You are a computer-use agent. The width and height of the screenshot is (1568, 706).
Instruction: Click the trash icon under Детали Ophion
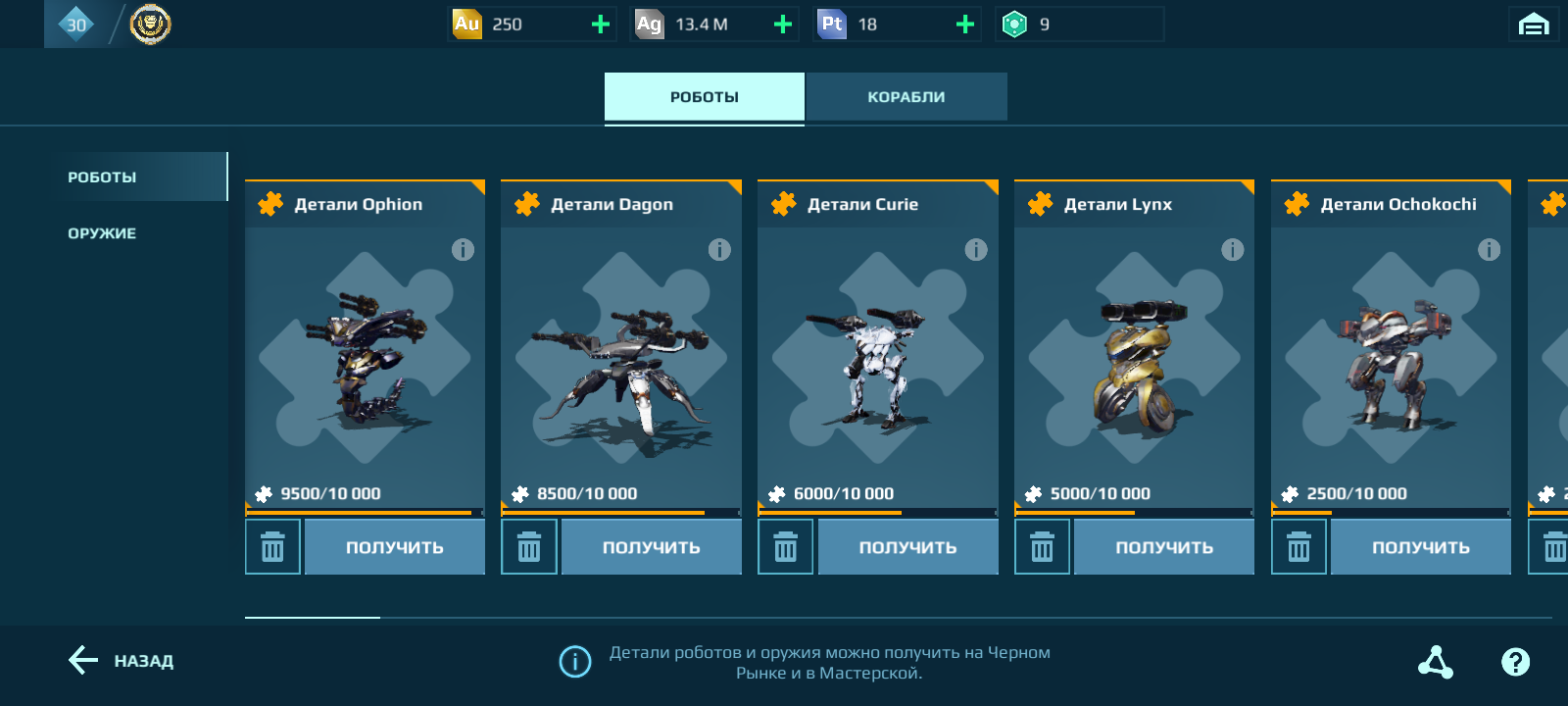[272, 547]
